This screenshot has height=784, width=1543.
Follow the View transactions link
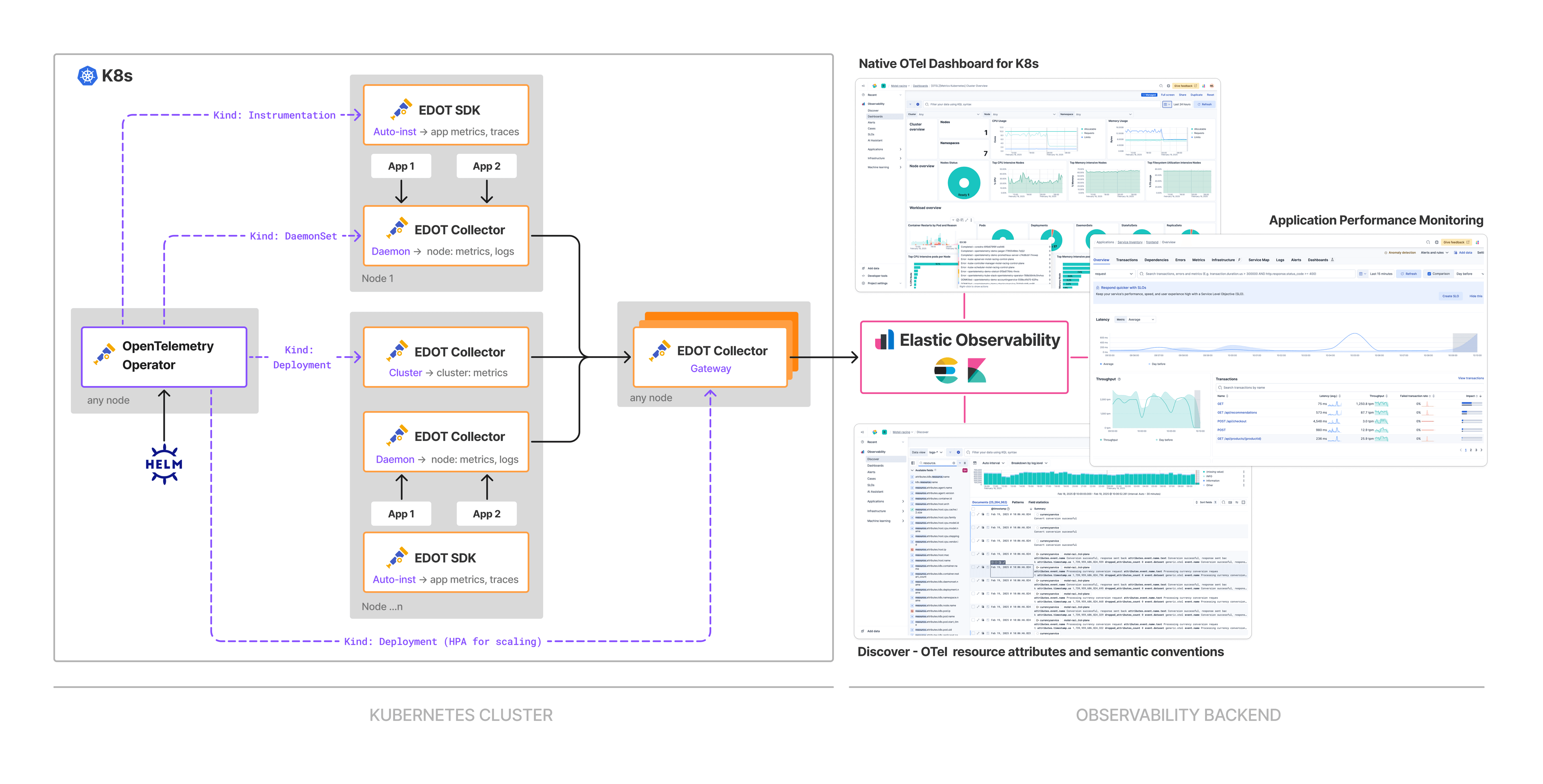pos(1472,378)
